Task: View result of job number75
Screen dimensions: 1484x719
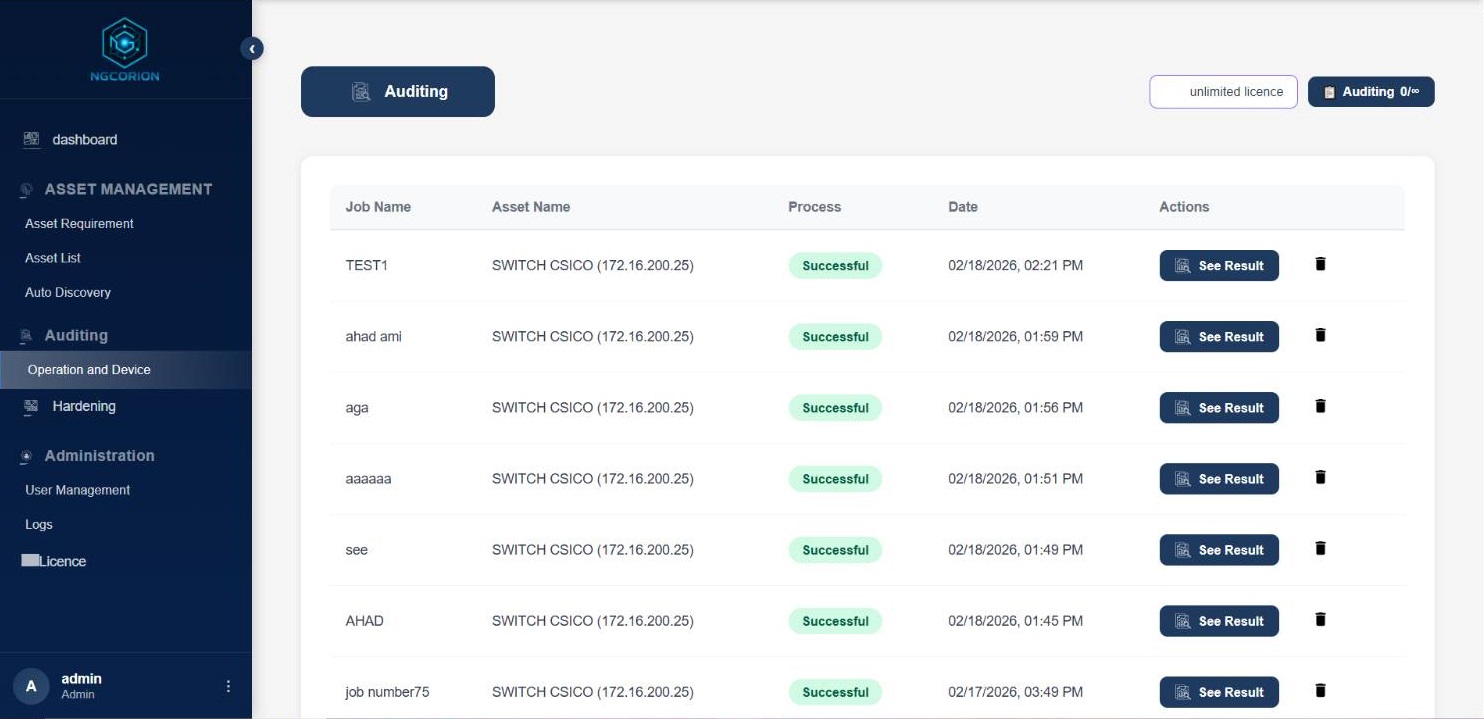Action: click(1219, 692)
